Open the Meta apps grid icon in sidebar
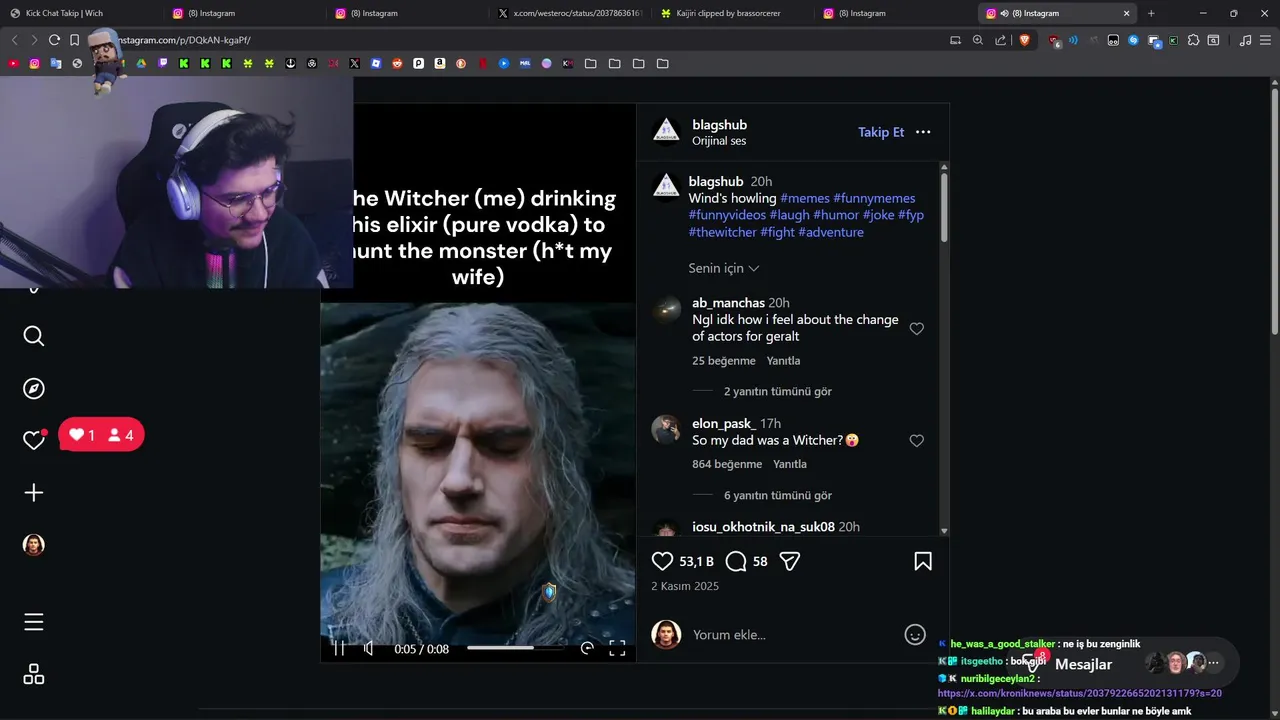The height and width of the screenshot is (720, 1280). click(x=34, y=675)
